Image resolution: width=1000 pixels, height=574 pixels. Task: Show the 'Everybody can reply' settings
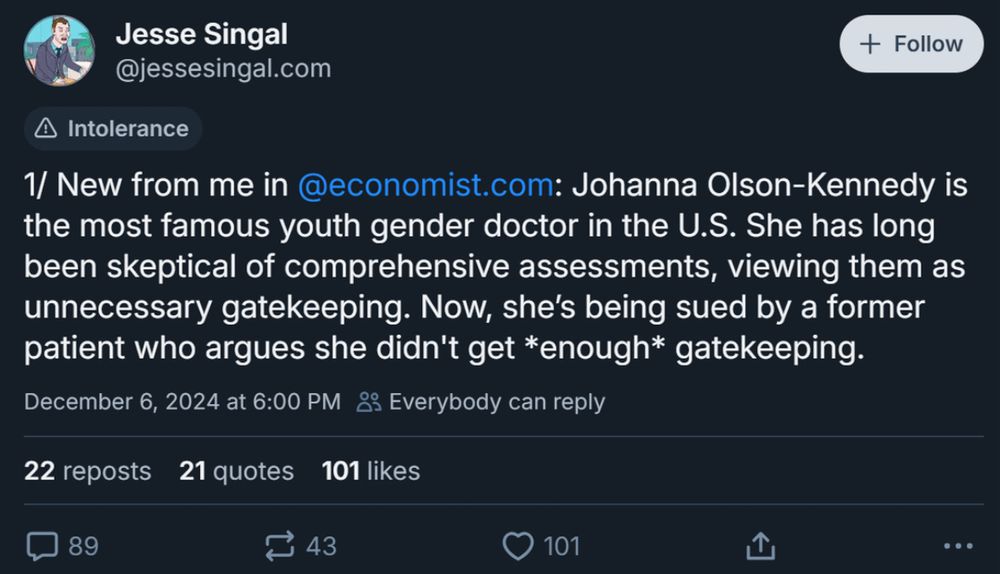click(x=496, y=402)
